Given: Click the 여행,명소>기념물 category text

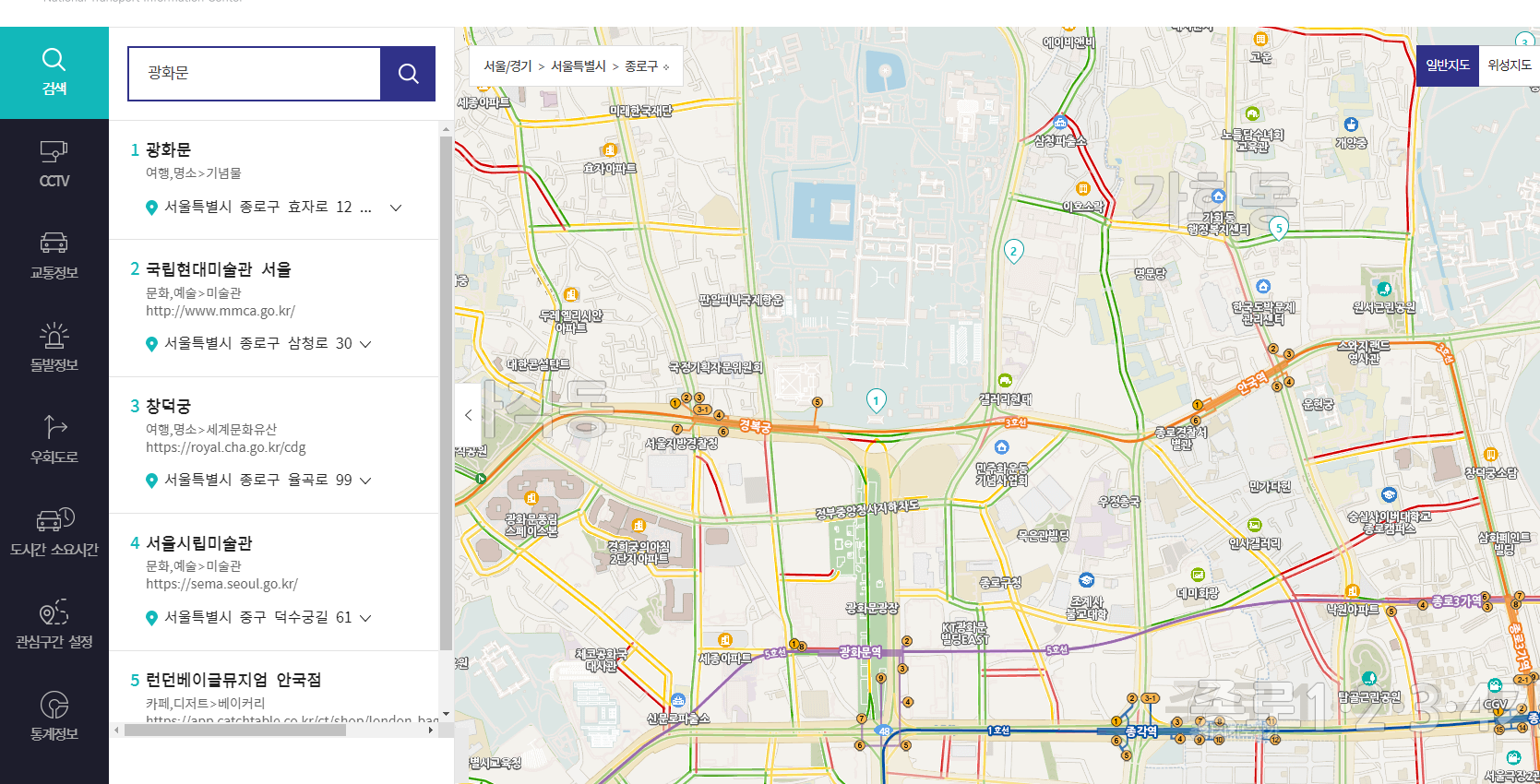Looking at the screenshot, I should click(193, 173).
